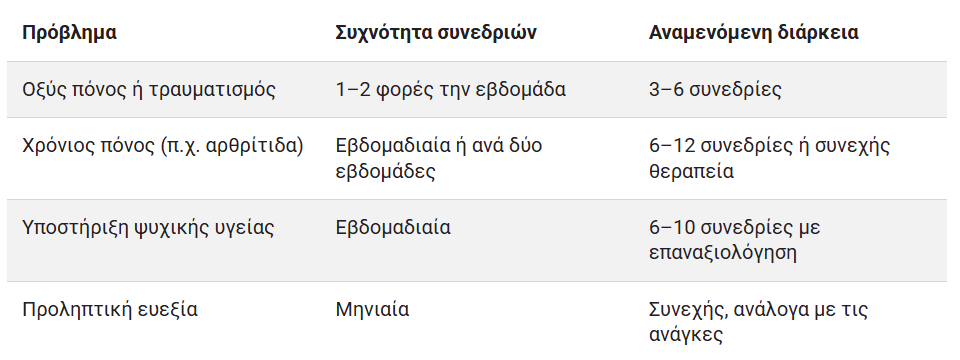Select the '1–2 φορές την εβδομάδα' cell
Viewport: 960px width, 360px height.
click(451, 90)
